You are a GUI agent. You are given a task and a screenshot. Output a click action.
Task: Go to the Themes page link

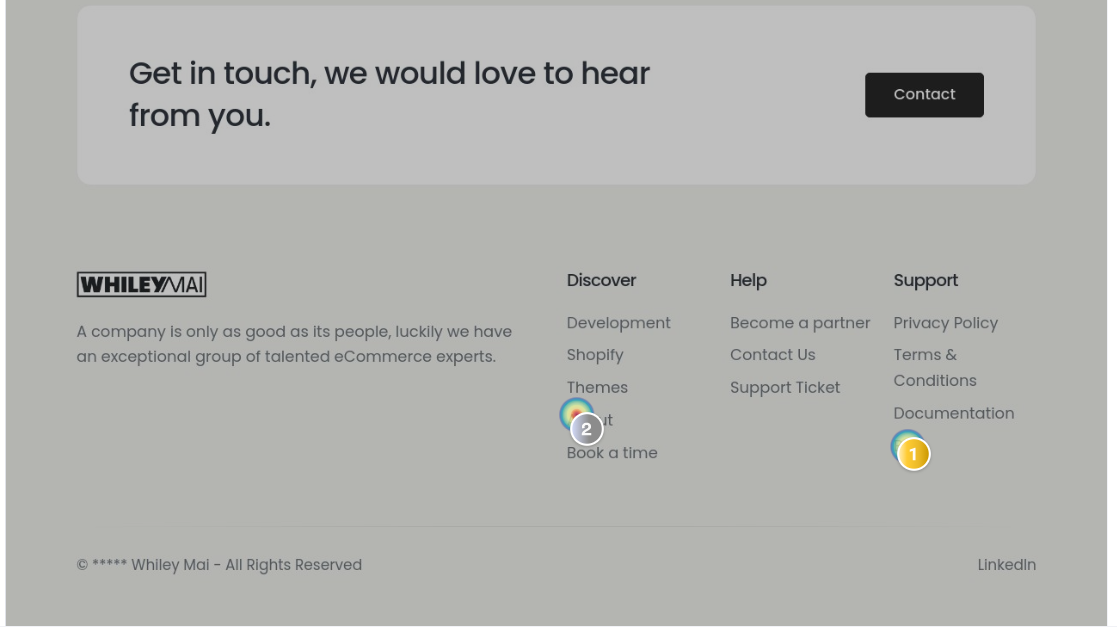pos(597,388)
